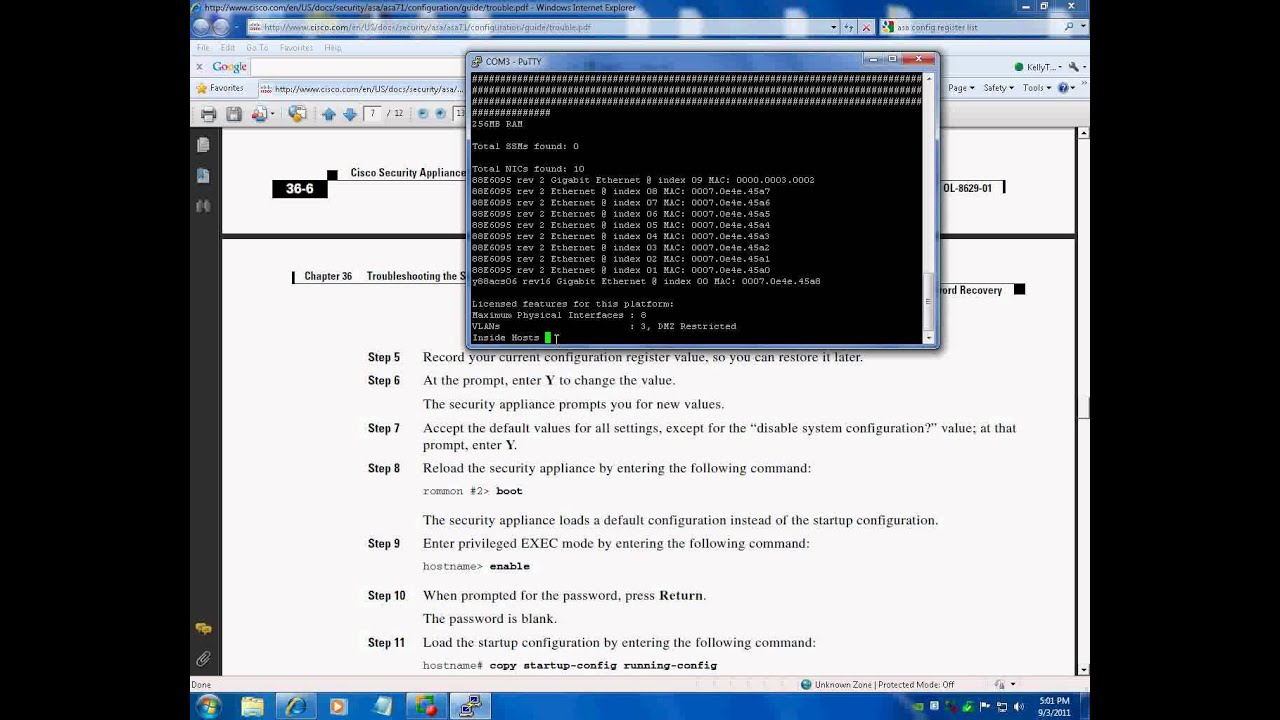Open the Help menu in IE
Image resolution: width=1280 pixels, height=720 pixels.
tap(332, 47)
